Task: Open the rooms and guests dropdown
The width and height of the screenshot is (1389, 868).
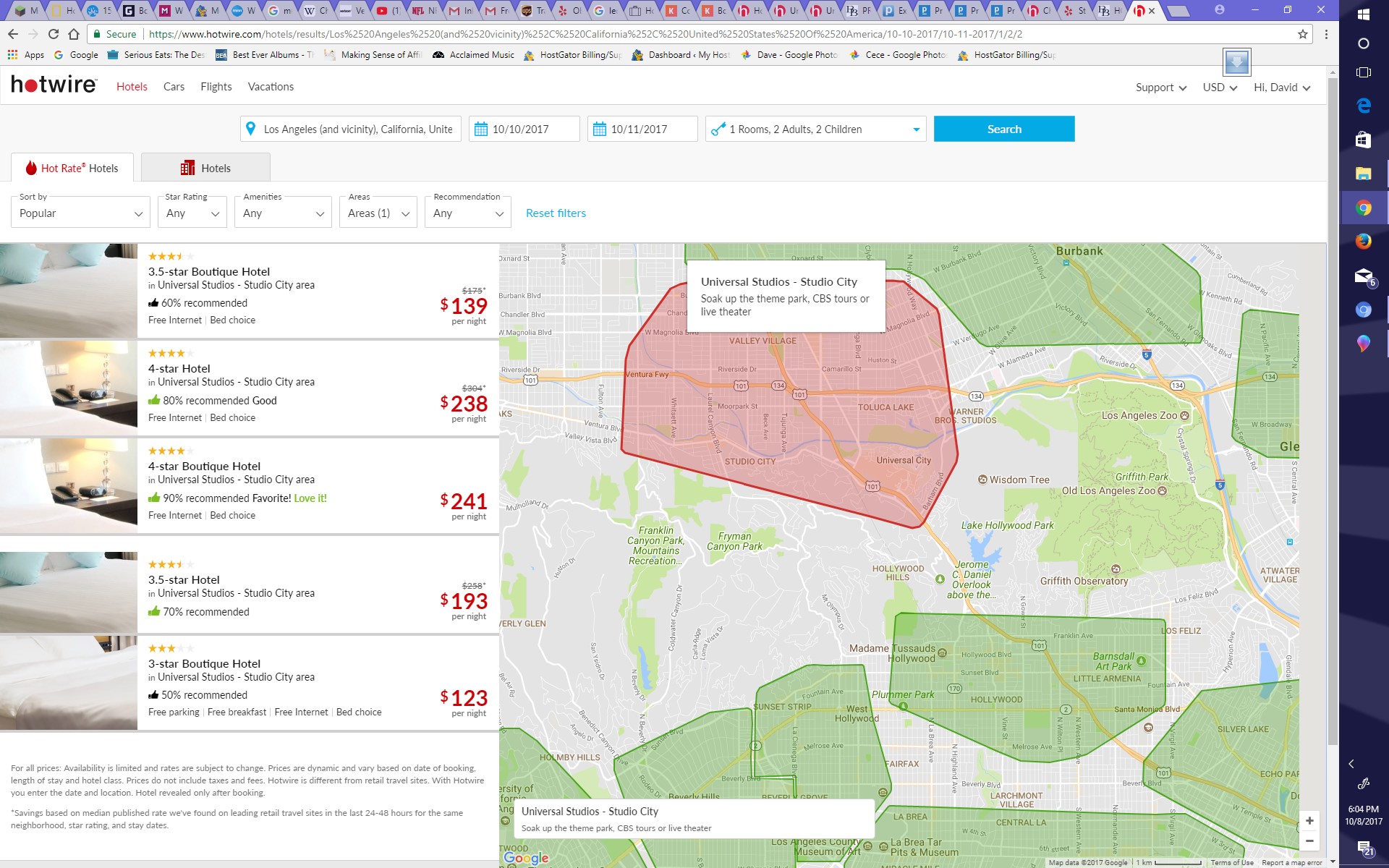Action: [x=816, y=129]
